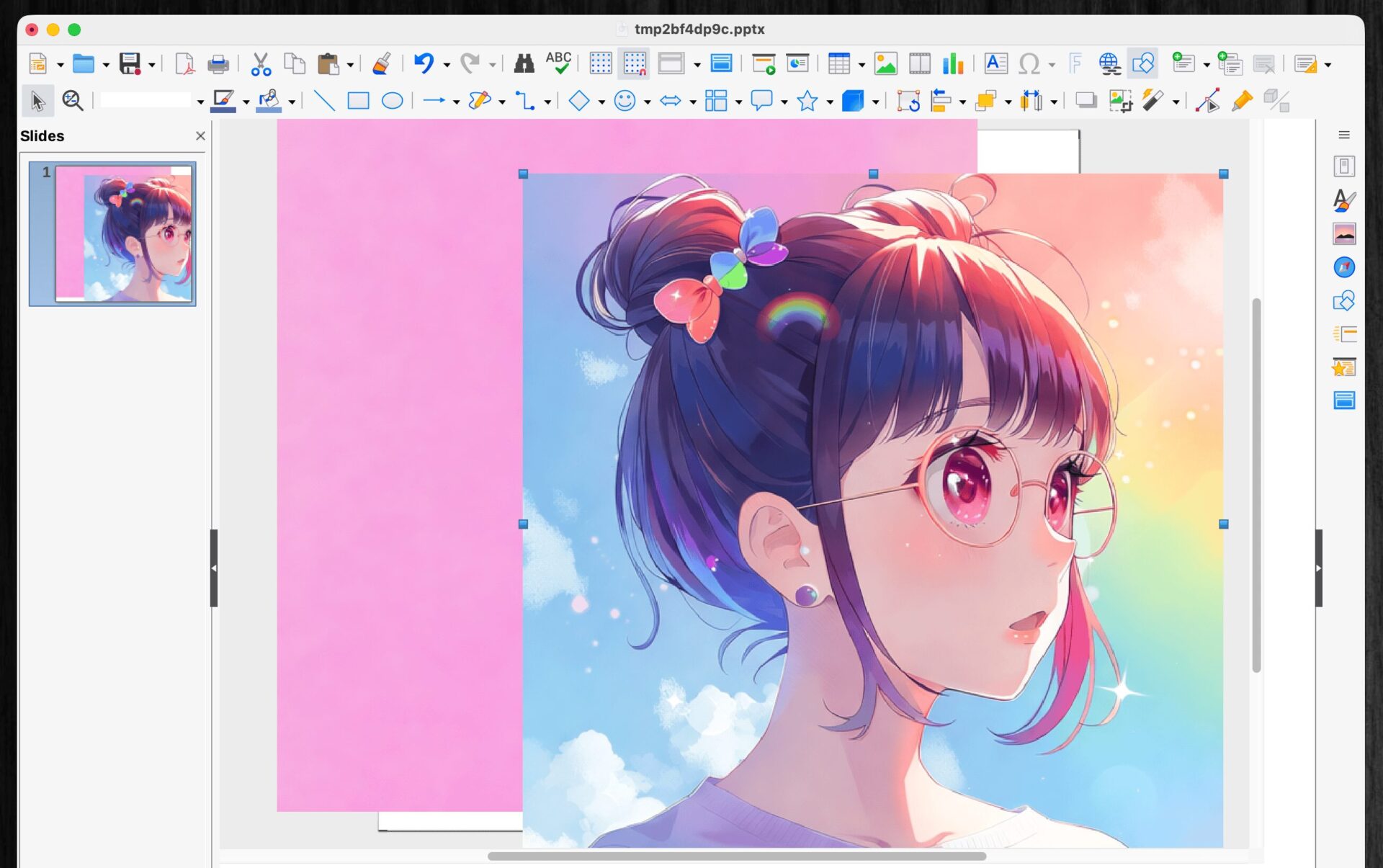Screen dimensions: 1383x868
Task: Run the spelling check (ABC icon)
Action: coord(558,63)
